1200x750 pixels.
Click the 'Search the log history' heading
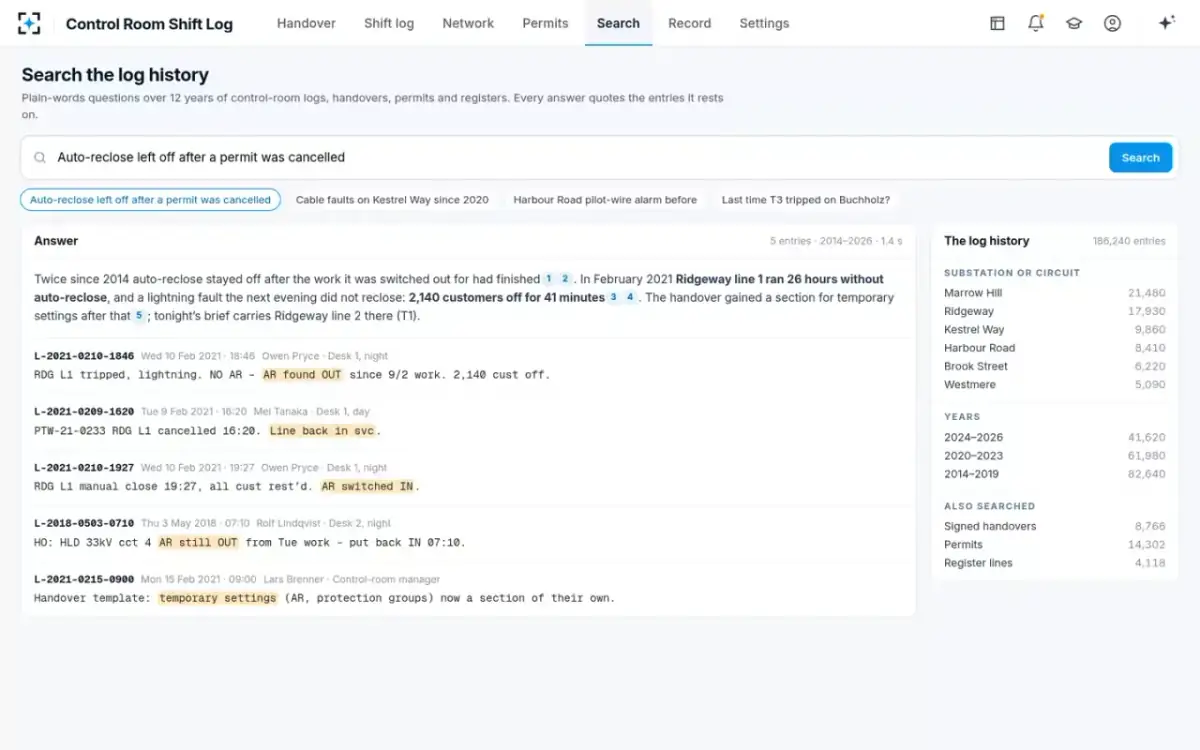point(115,75)
